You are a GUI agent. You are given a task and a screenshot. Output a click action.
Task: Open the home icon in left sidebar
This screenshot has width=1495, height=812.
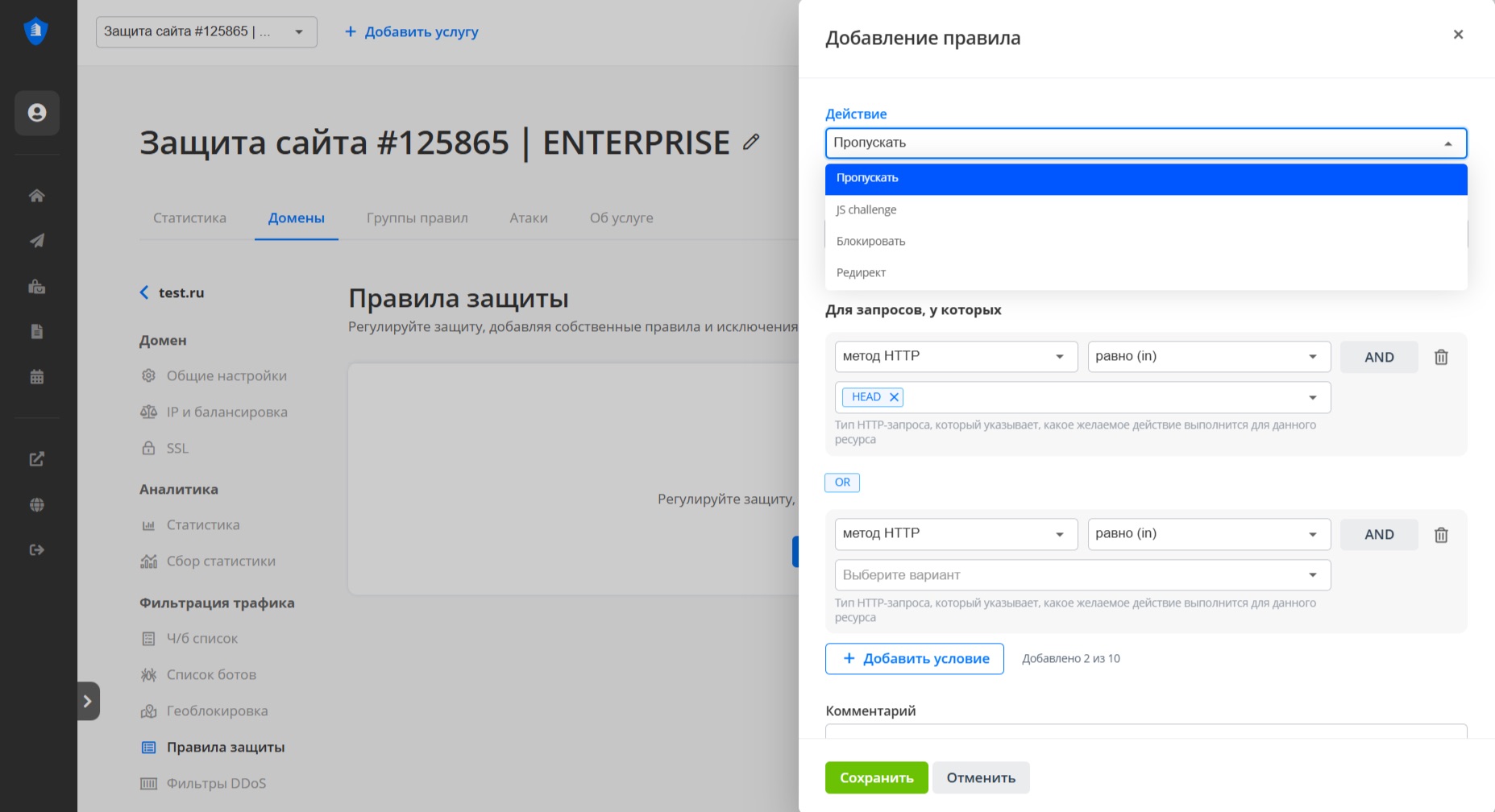click(x=37, y=196)
